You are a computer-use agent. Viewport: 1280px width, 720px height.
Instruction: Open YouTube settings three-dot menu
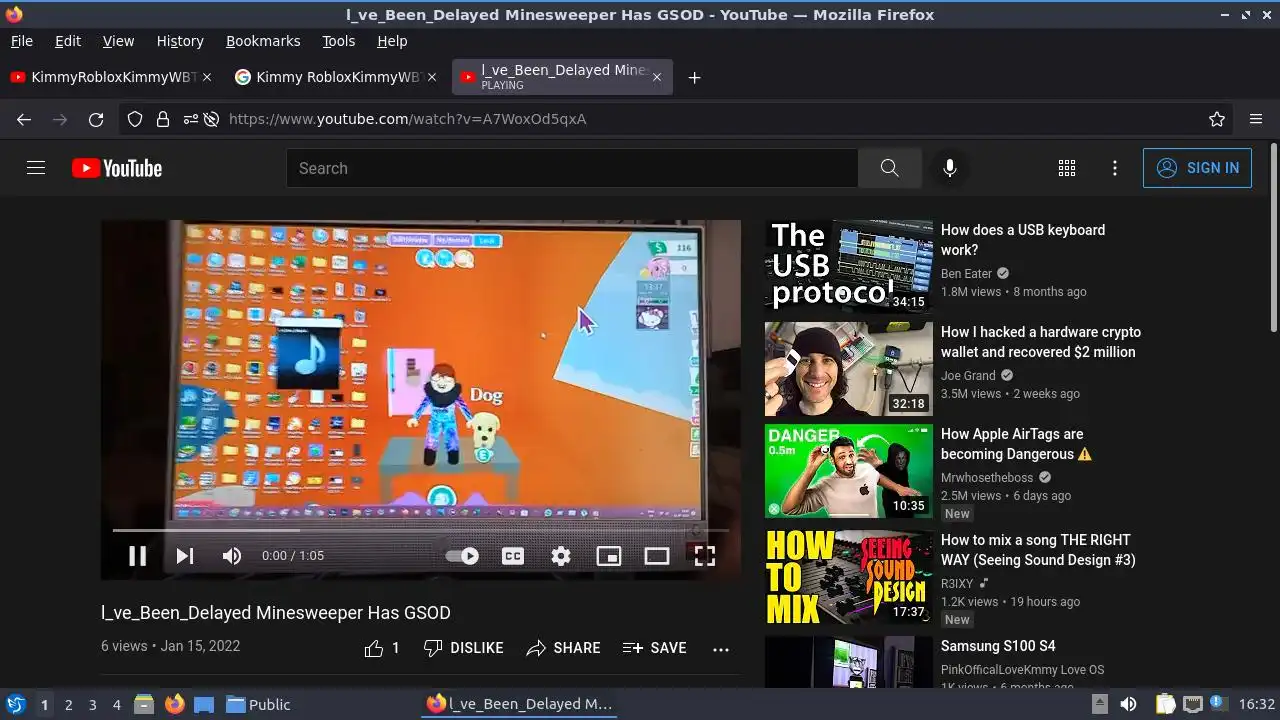pyautogui.click(x=1115, y=168)
